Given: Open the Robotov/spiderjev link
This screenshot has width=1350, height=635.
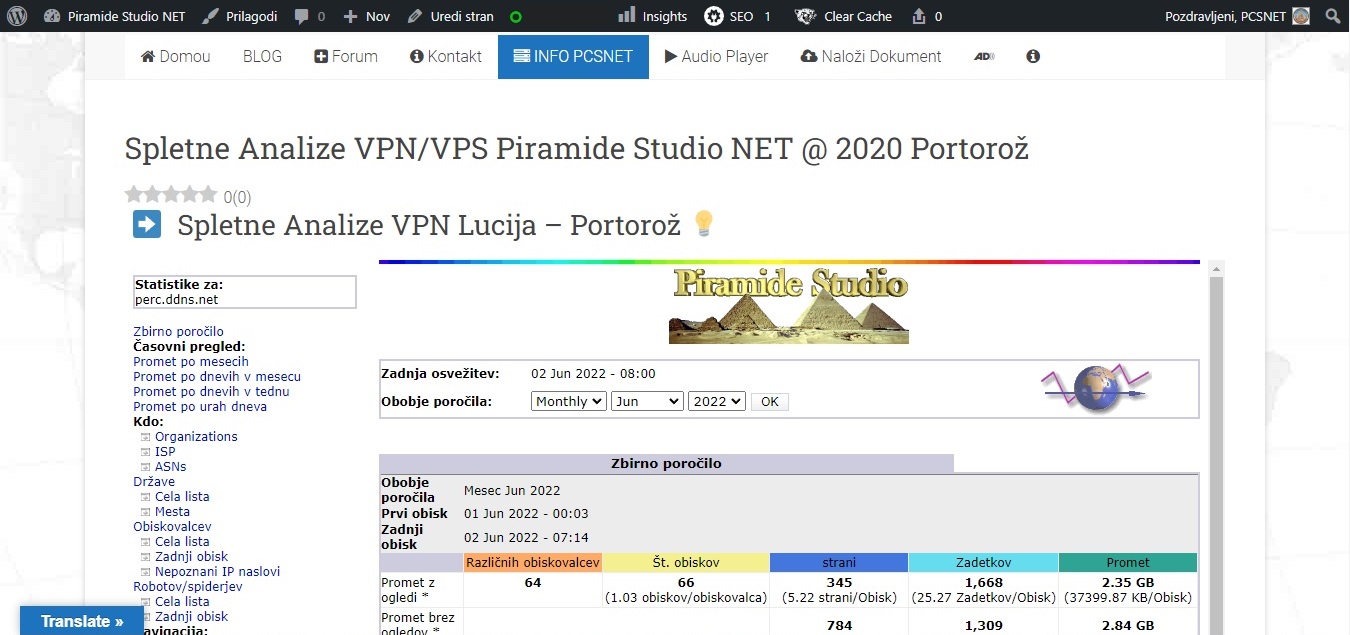Looking at the screenshot, I should pyautogui.click(x=187, y=587).
